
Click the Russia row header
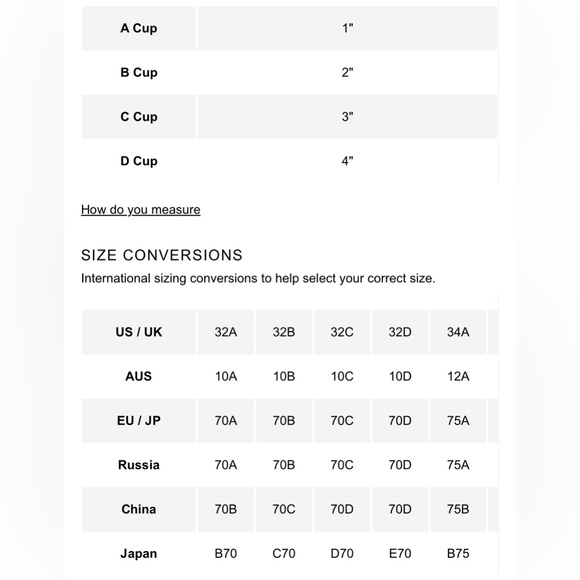(x=139, y=465)
